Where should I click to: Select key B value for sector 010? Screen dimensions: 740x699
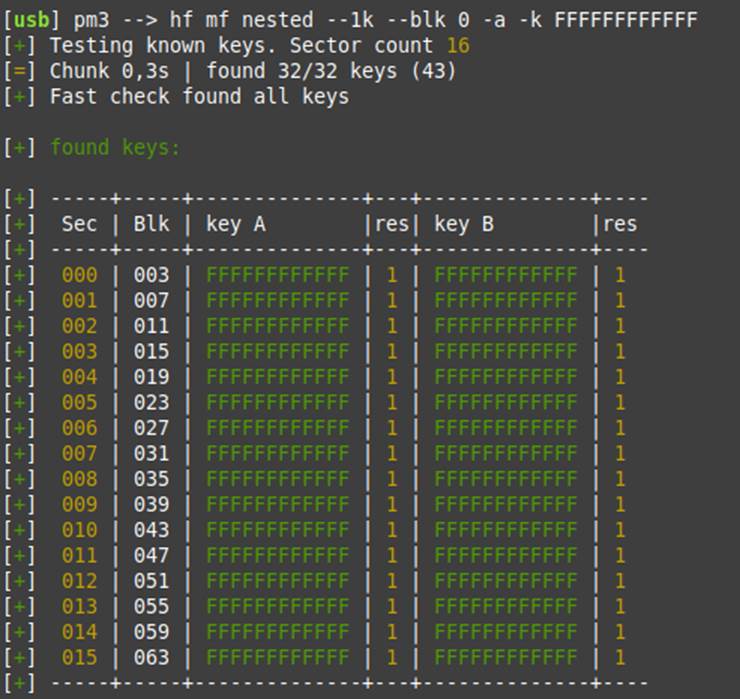pos(505,530)
